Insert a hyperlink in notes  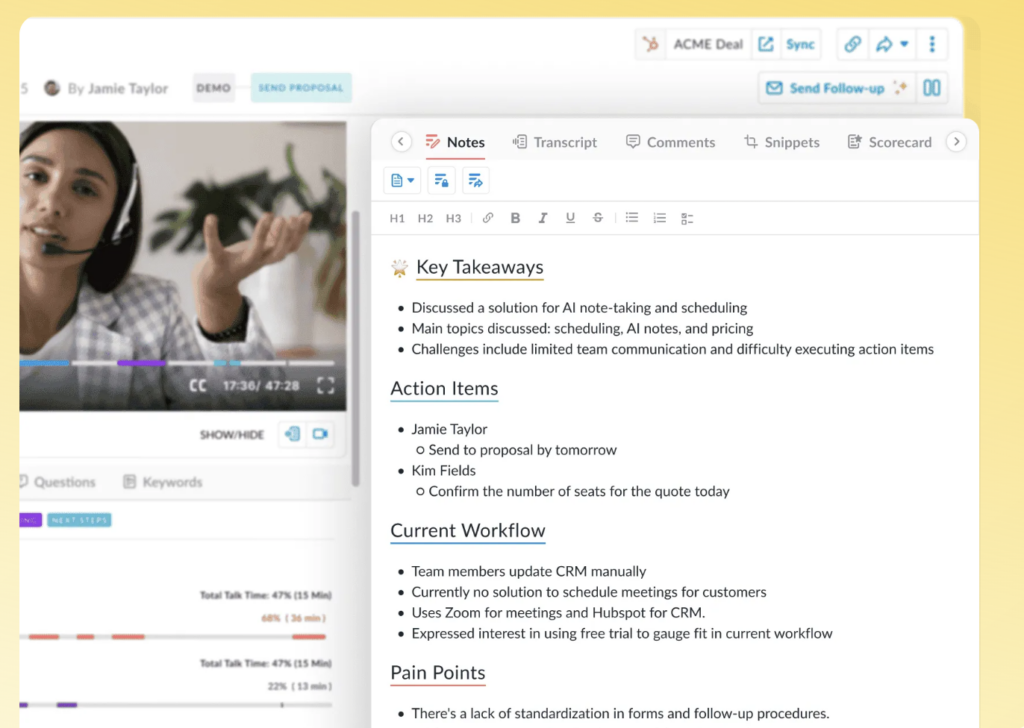(x=488, y=218)
